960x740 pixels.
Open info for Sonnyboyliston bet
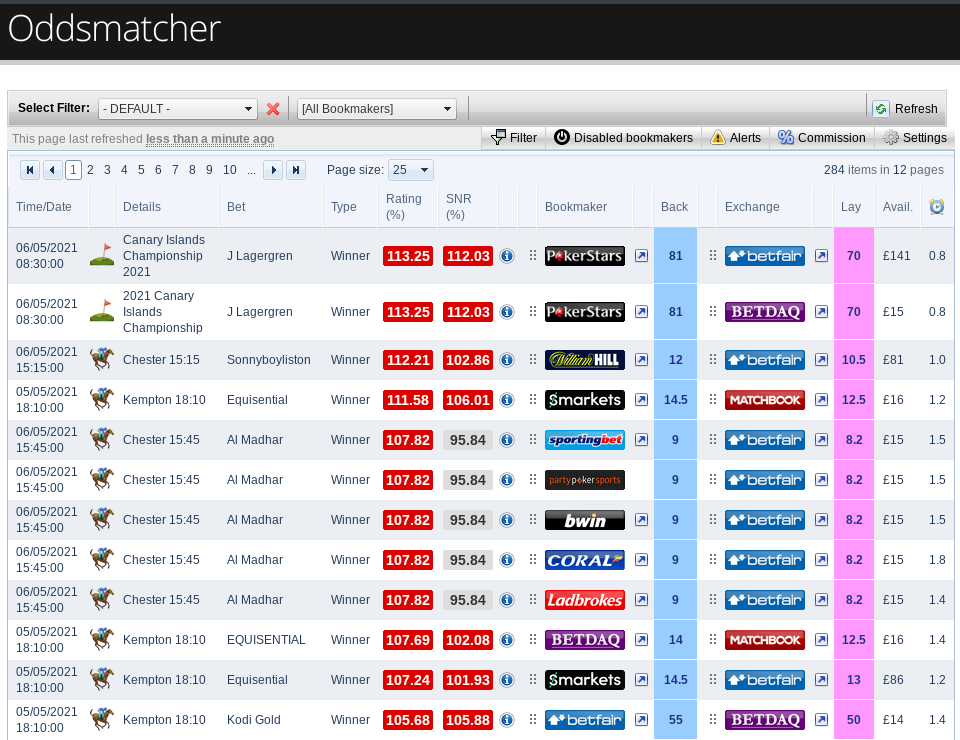(x=507, y=360)
